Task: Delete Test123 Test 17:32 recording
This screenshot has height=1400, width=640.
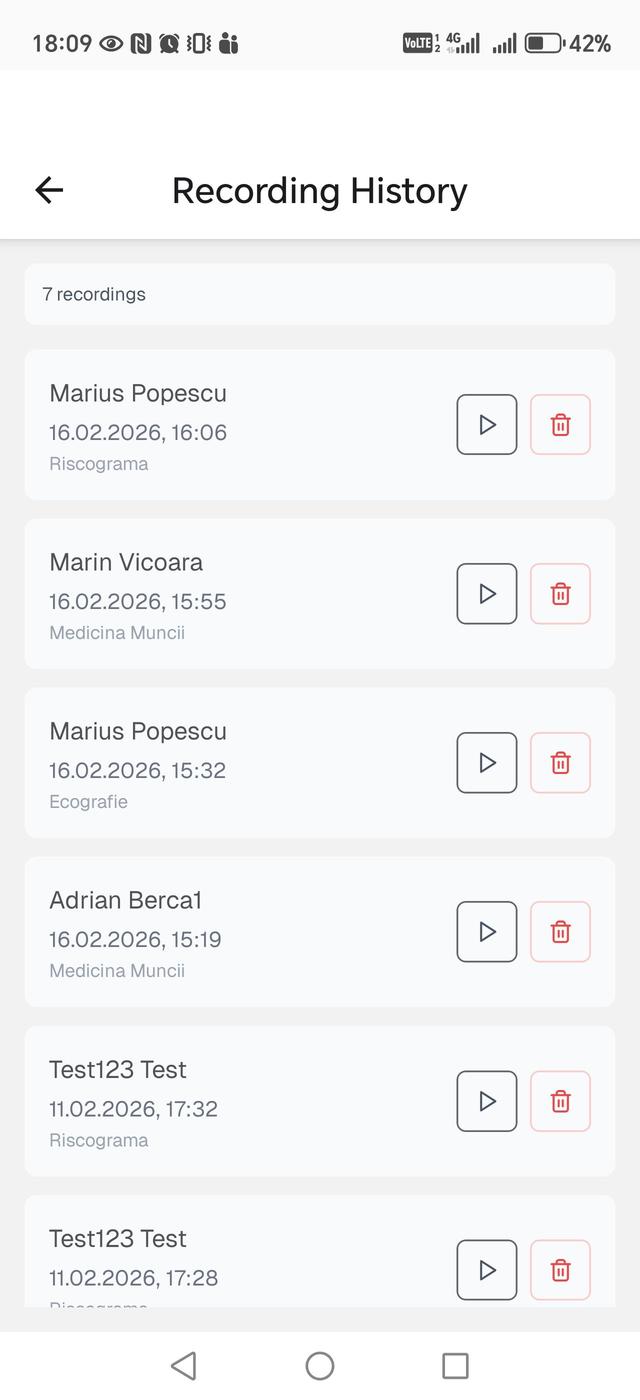Action: (560, 1101)
